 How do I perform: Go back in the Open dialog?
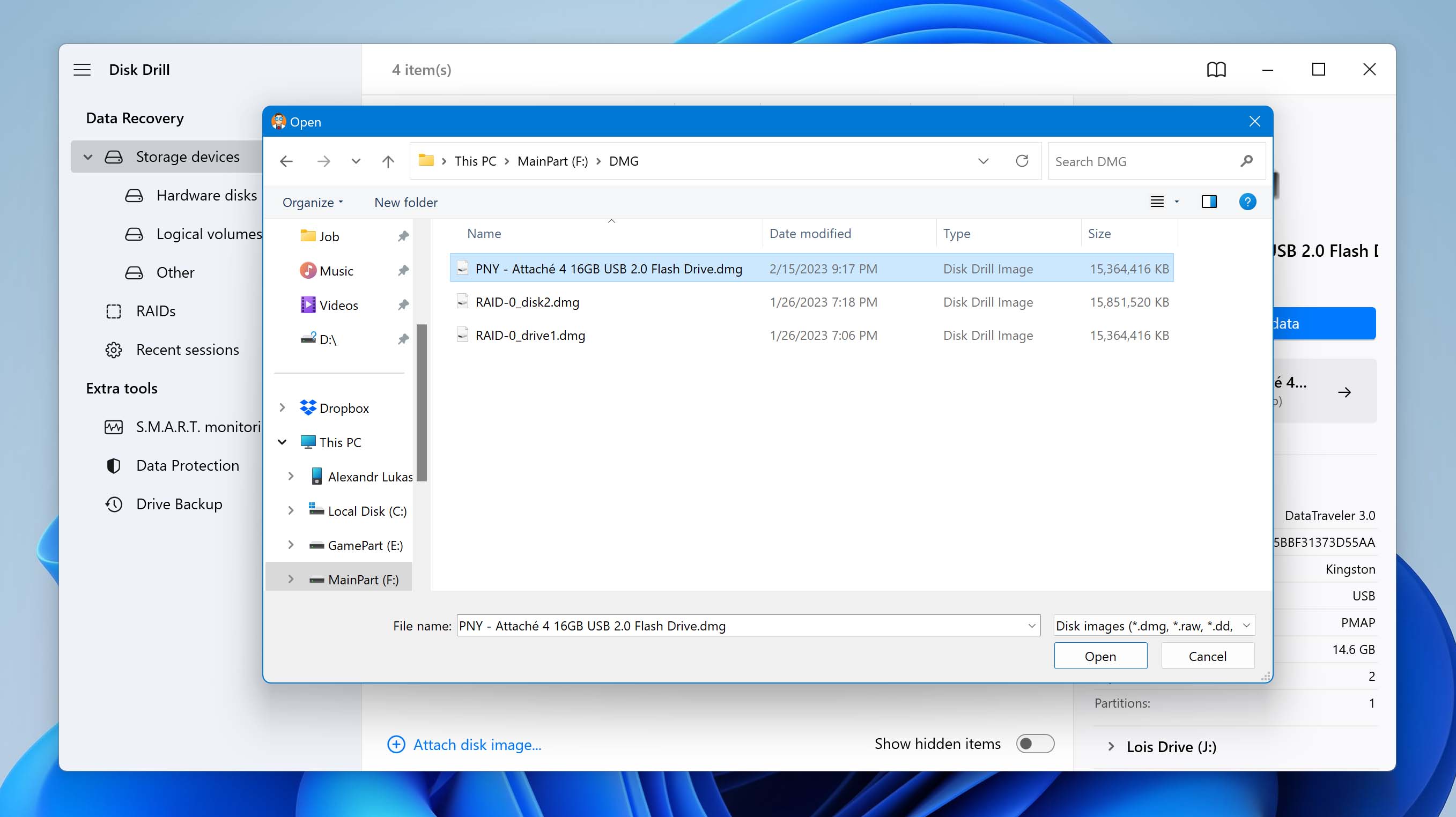pos(286,161)
